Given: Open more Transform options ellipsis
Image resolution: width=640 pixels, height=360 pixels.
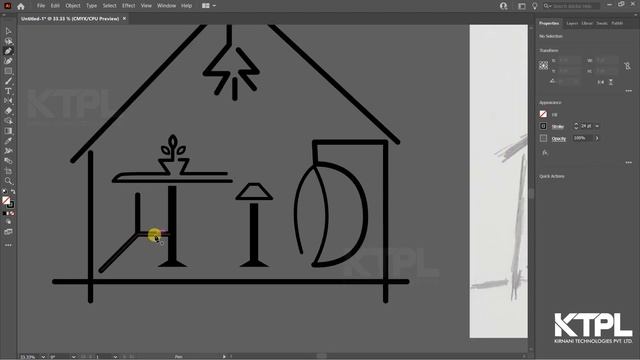Looking at the screenshot, I should coord(629,91).
